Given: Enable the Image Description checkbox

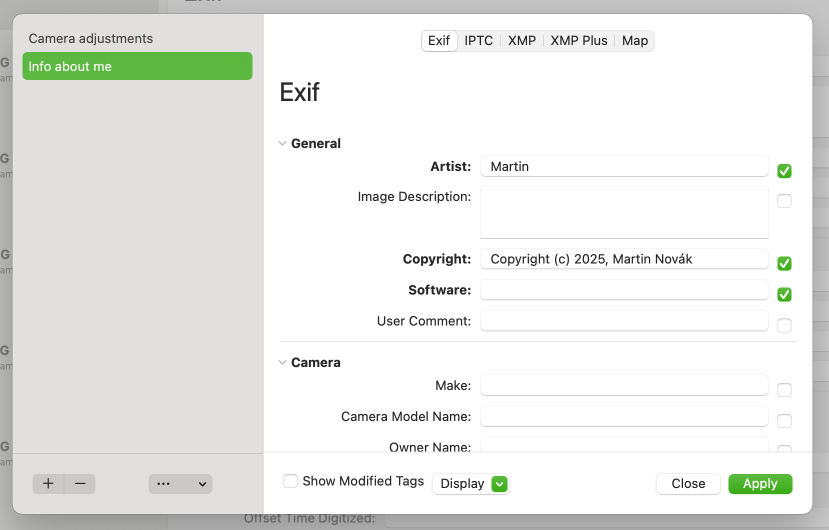Looking at the screenshot, I should [784, 201].
